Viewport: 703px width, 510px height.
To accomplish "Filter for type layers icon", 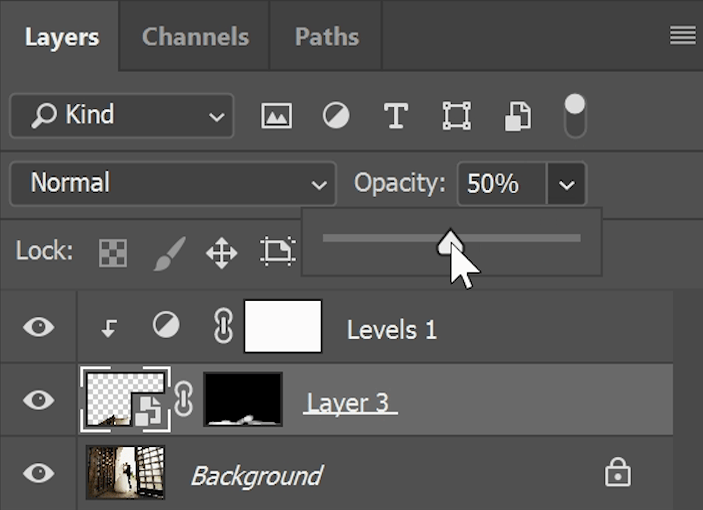I will [396, 116].
